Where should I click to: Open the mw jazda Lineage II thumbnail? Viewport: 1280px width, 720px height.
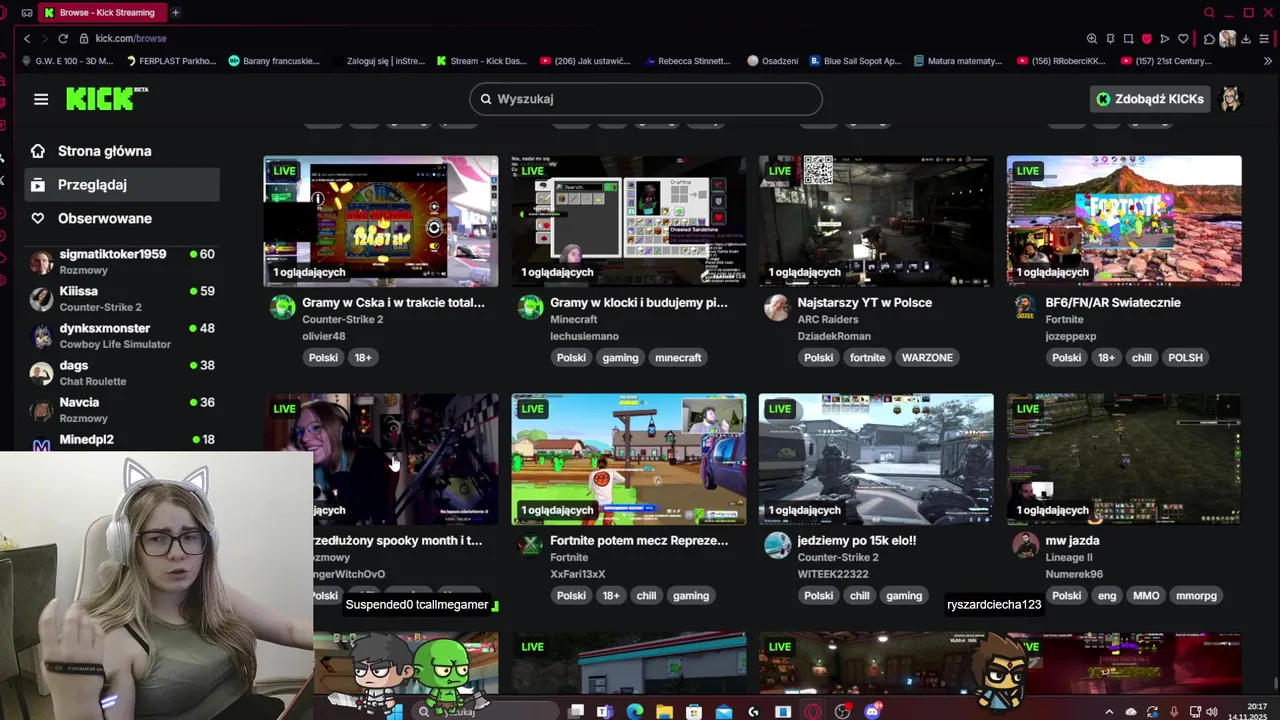coord(1124,459)
